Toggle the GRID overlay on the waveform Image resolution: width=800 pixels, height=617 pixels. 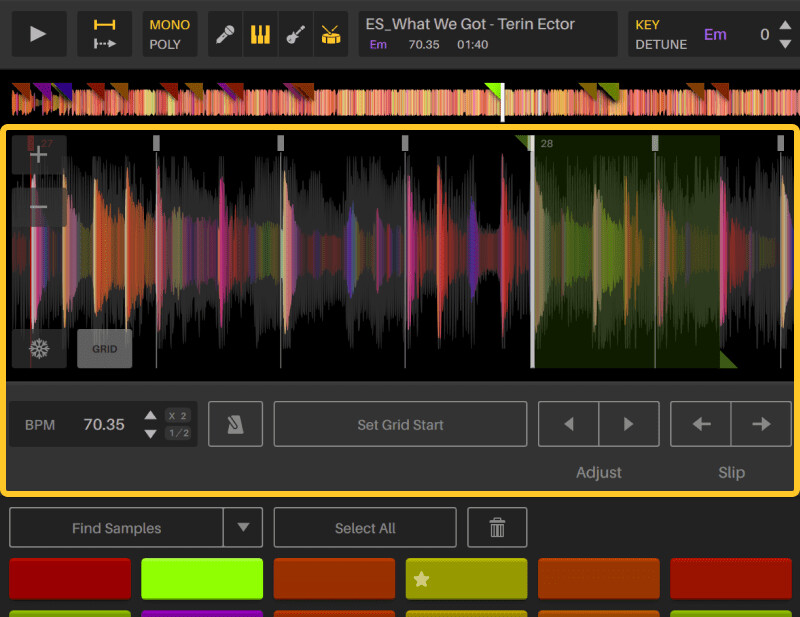tap(104, 348)
